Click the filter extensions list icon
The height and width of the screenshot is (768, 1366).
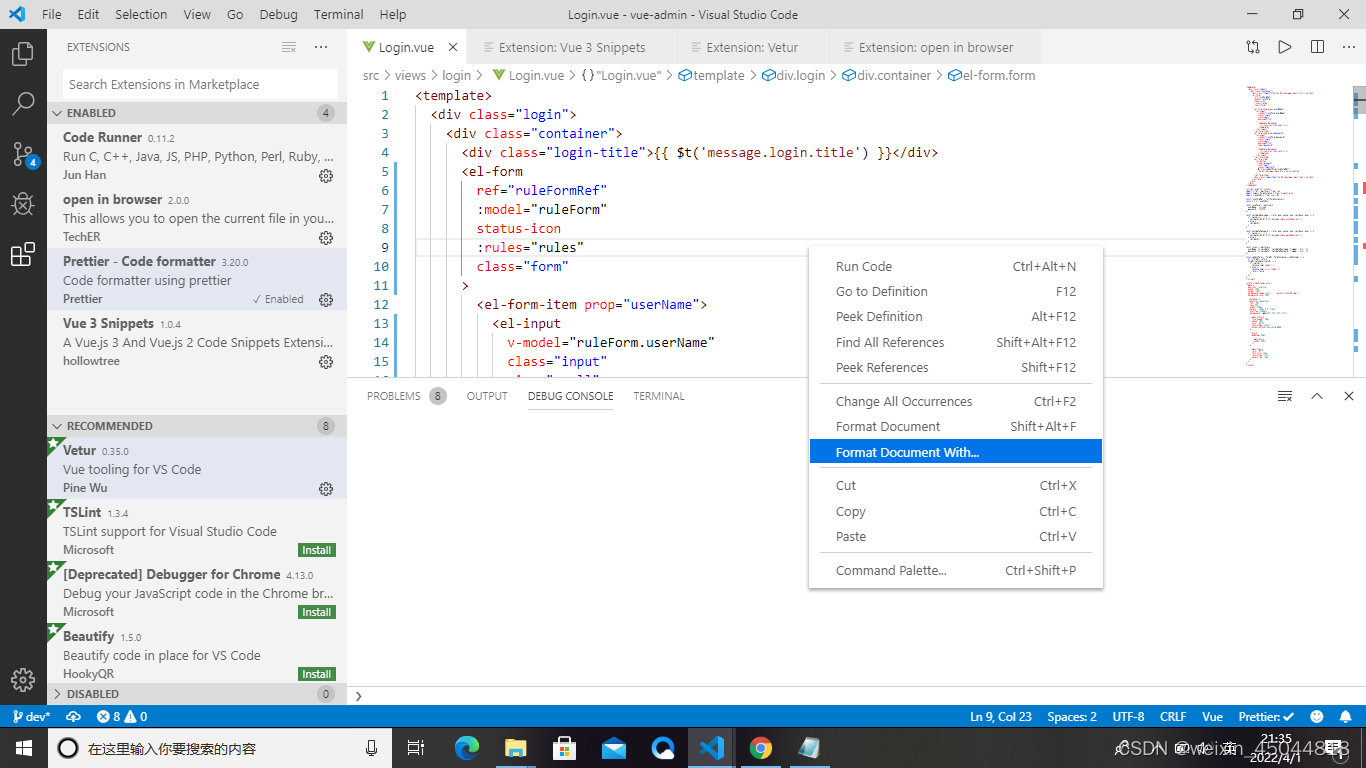coord(289,47)
